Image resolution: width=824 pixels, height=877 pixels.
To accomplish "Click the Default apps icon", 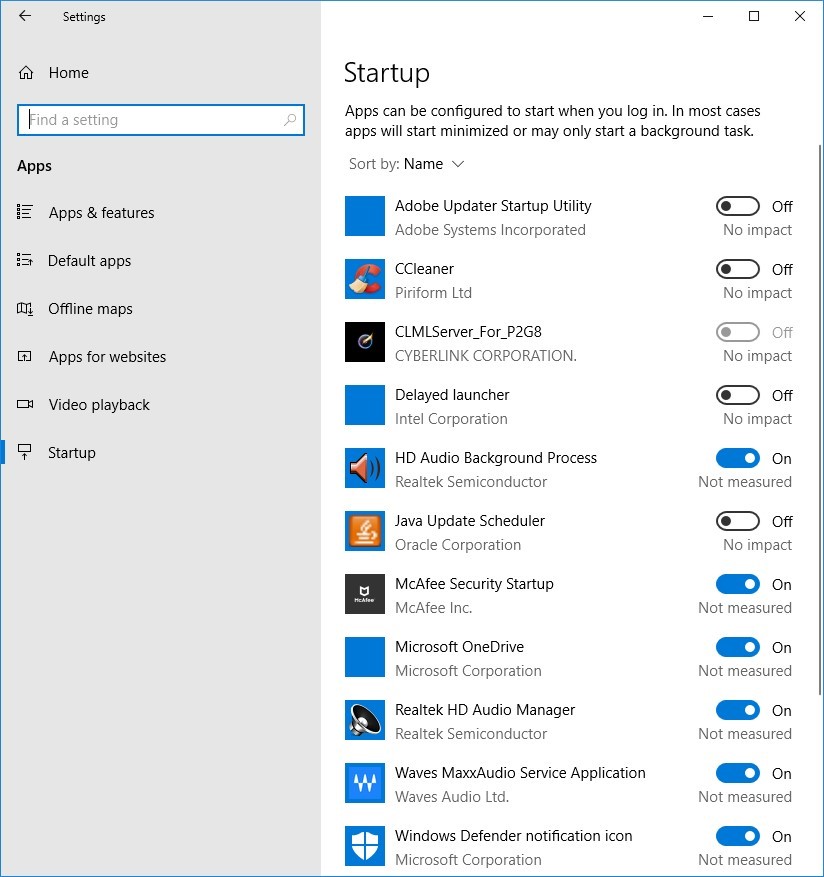I will pos(25,260).
